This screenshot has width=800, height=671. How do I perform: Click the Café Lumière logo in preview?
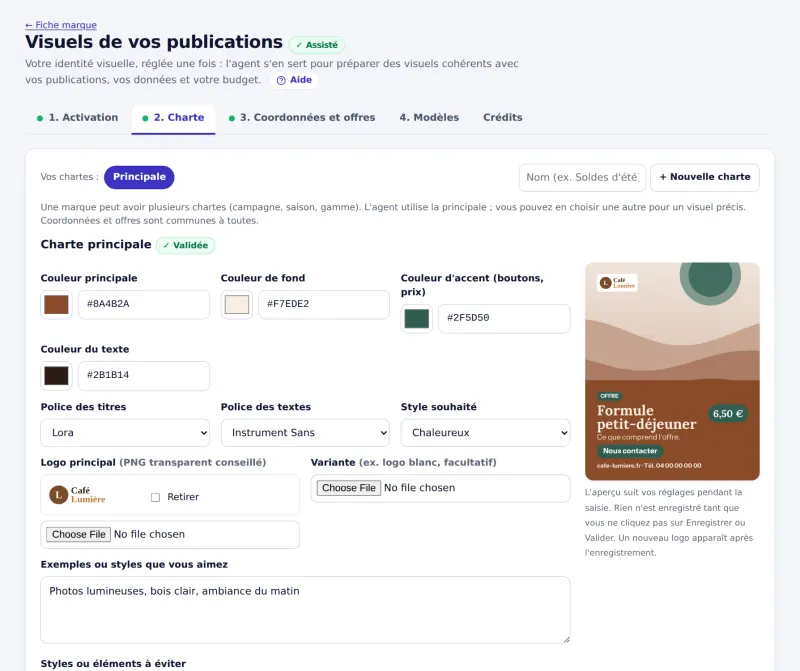point(617,283)
